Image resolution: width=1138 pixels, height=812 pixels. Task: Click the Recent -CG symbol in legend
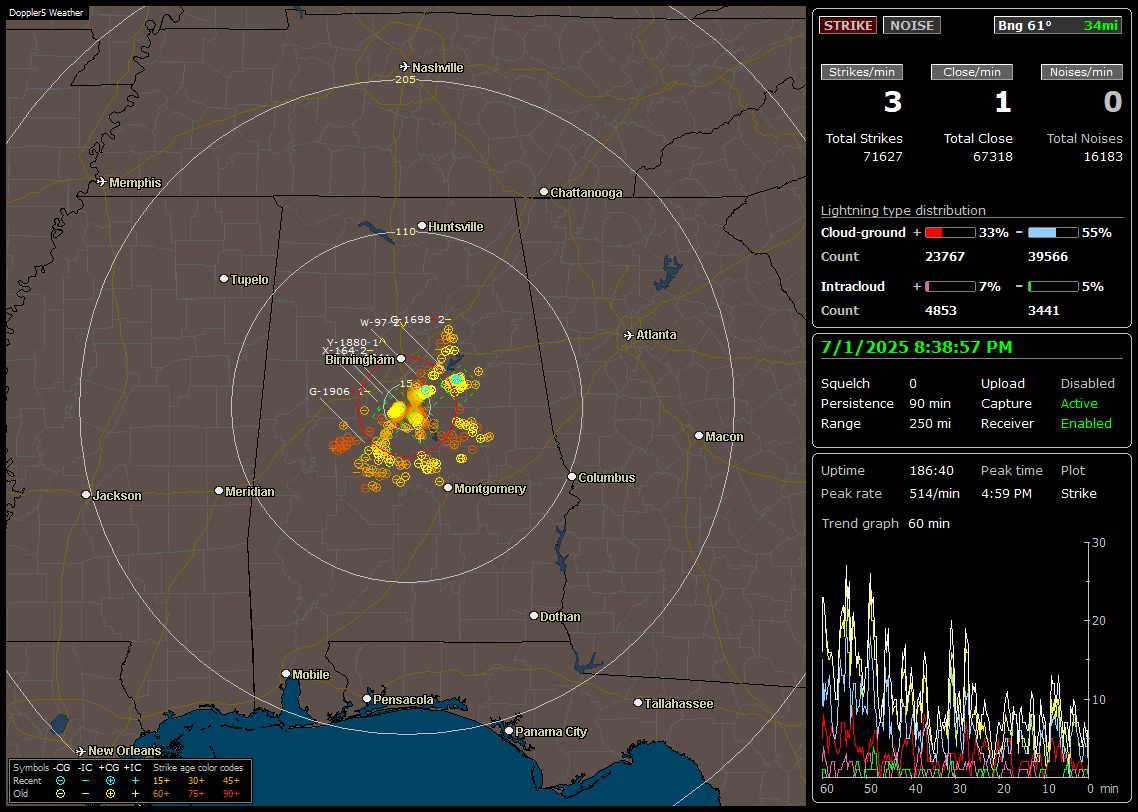(60, 781)
